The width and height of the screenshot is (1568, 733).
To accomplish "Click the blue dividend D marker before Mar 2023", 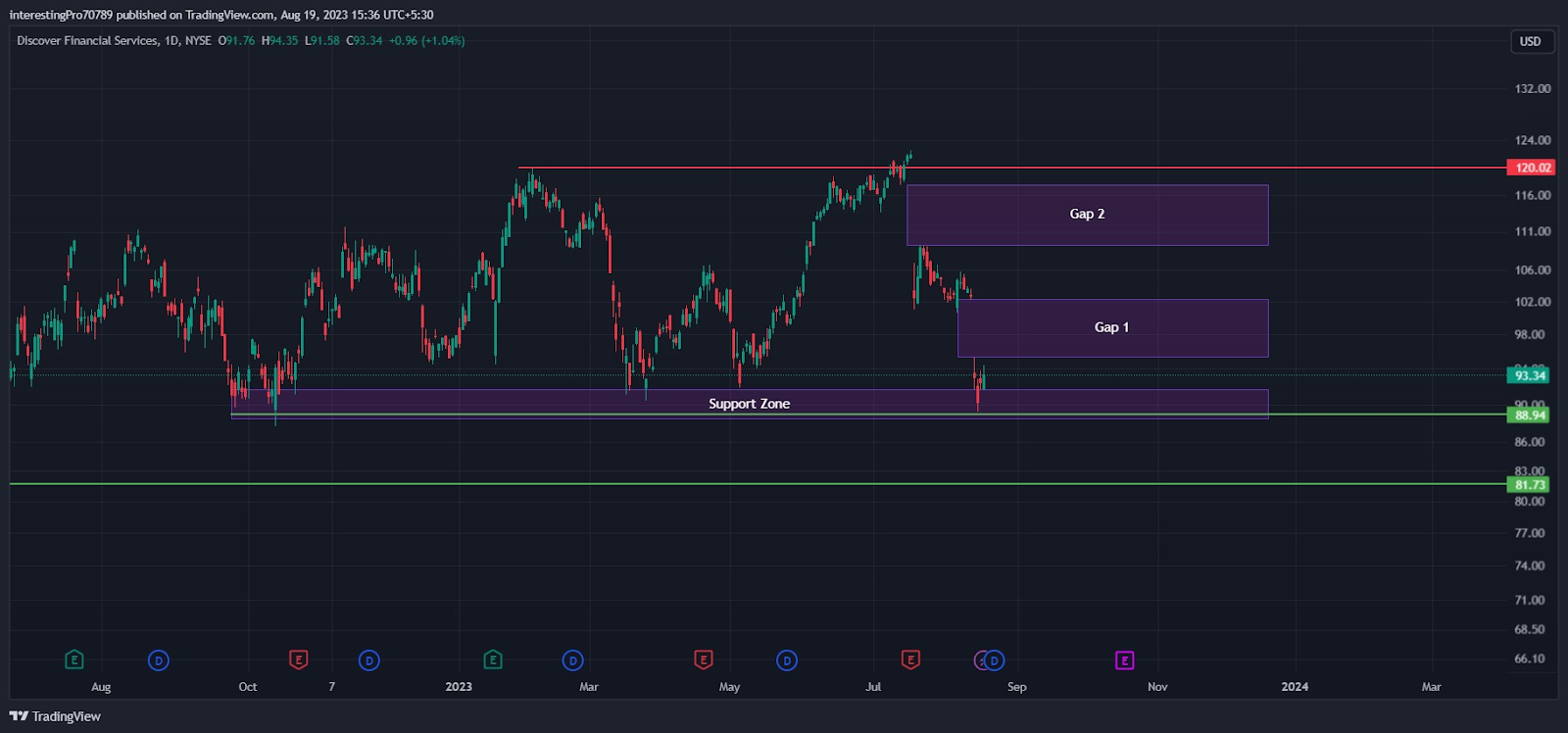I will click(573, 660).
